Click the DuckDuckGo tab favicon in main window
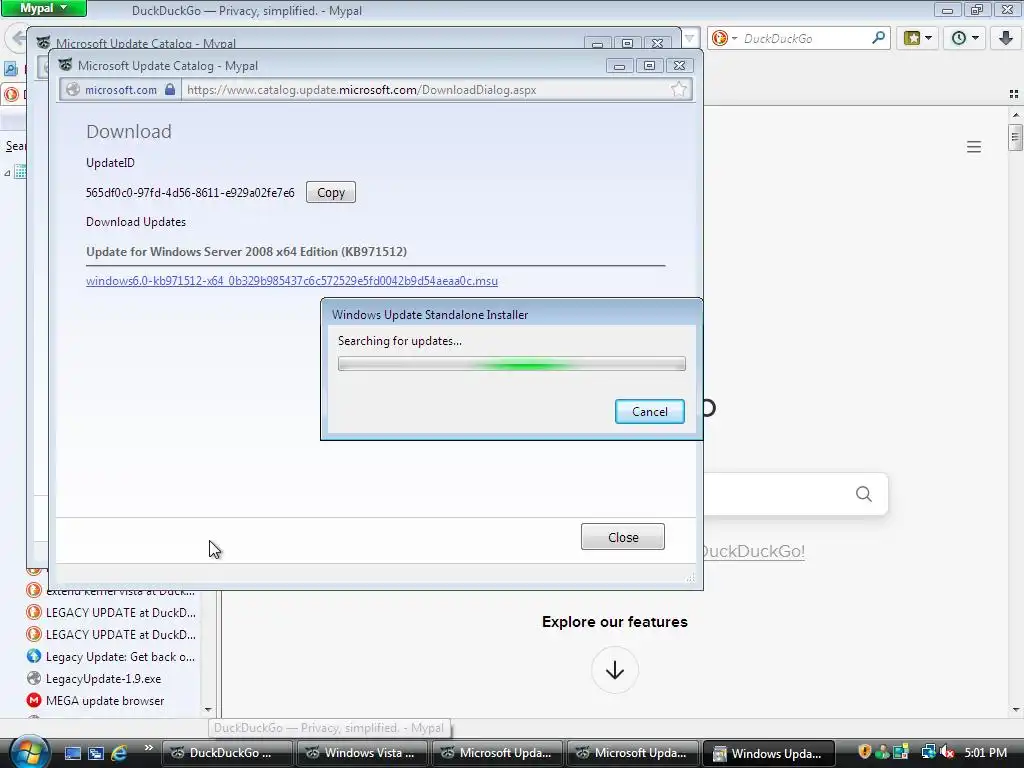This screenshot has height=768, width=1024. 10,94
